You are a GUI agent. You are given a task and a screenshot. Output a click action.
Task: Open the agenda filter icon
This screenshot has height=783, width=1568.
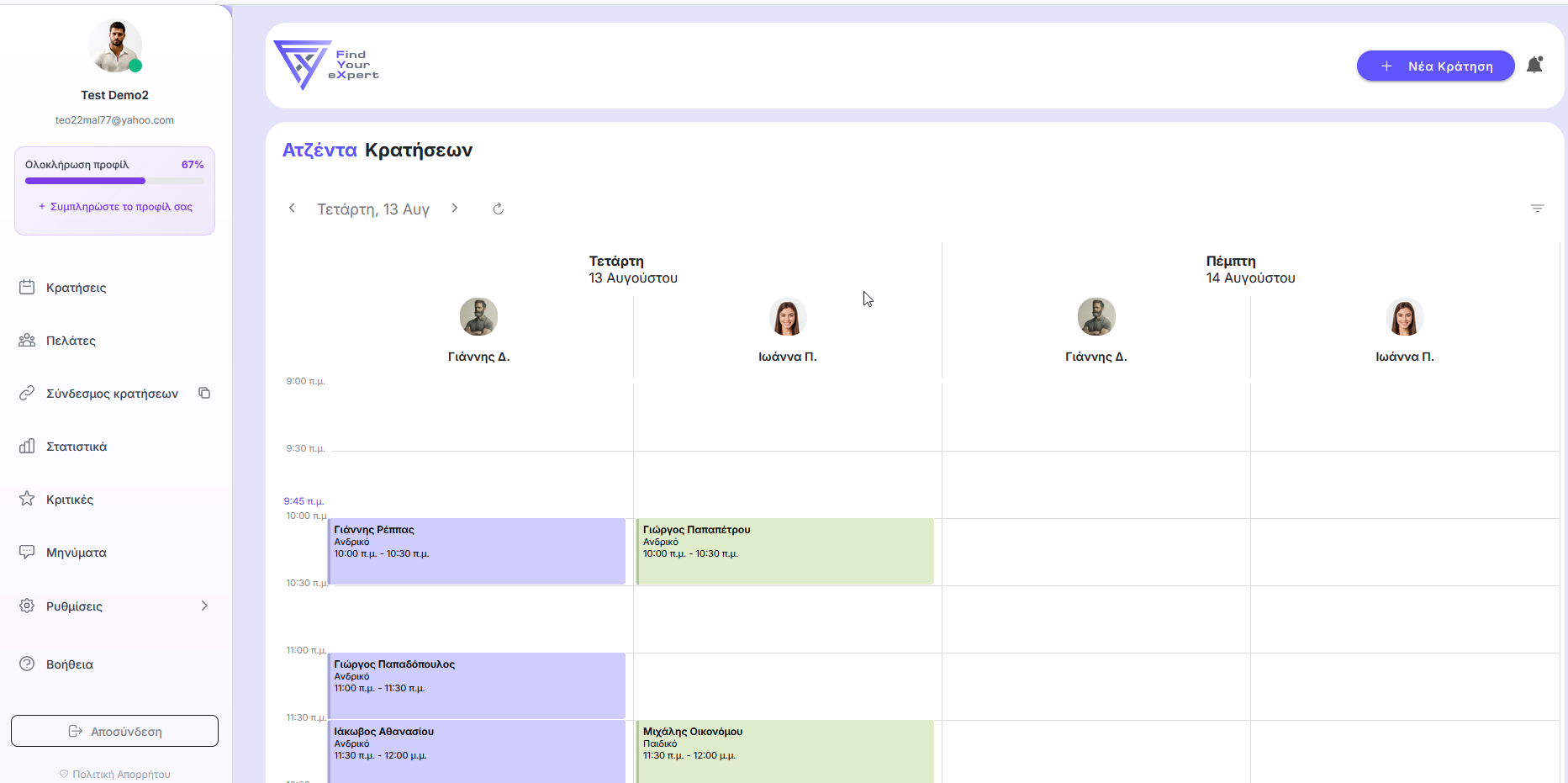(x=1539, y=208)
